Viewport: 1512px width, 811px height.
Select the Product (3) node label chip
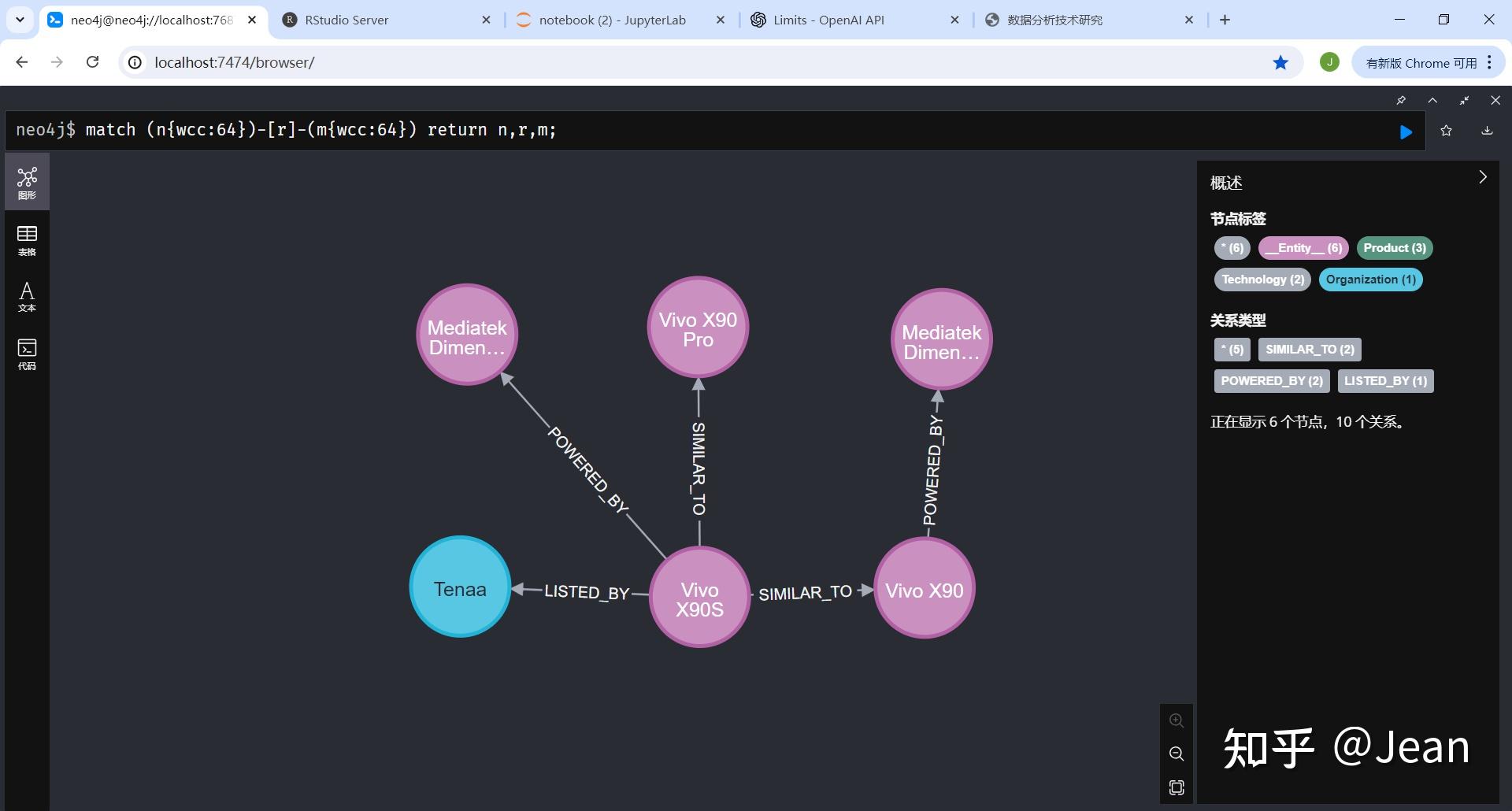[1394, 247]
